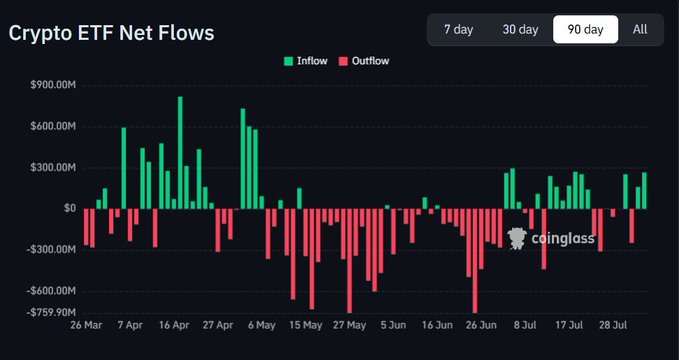This screenshot has height=360, width=679.
Task: Click the -$600.00M y-axis label
Action: pos(52,291)
